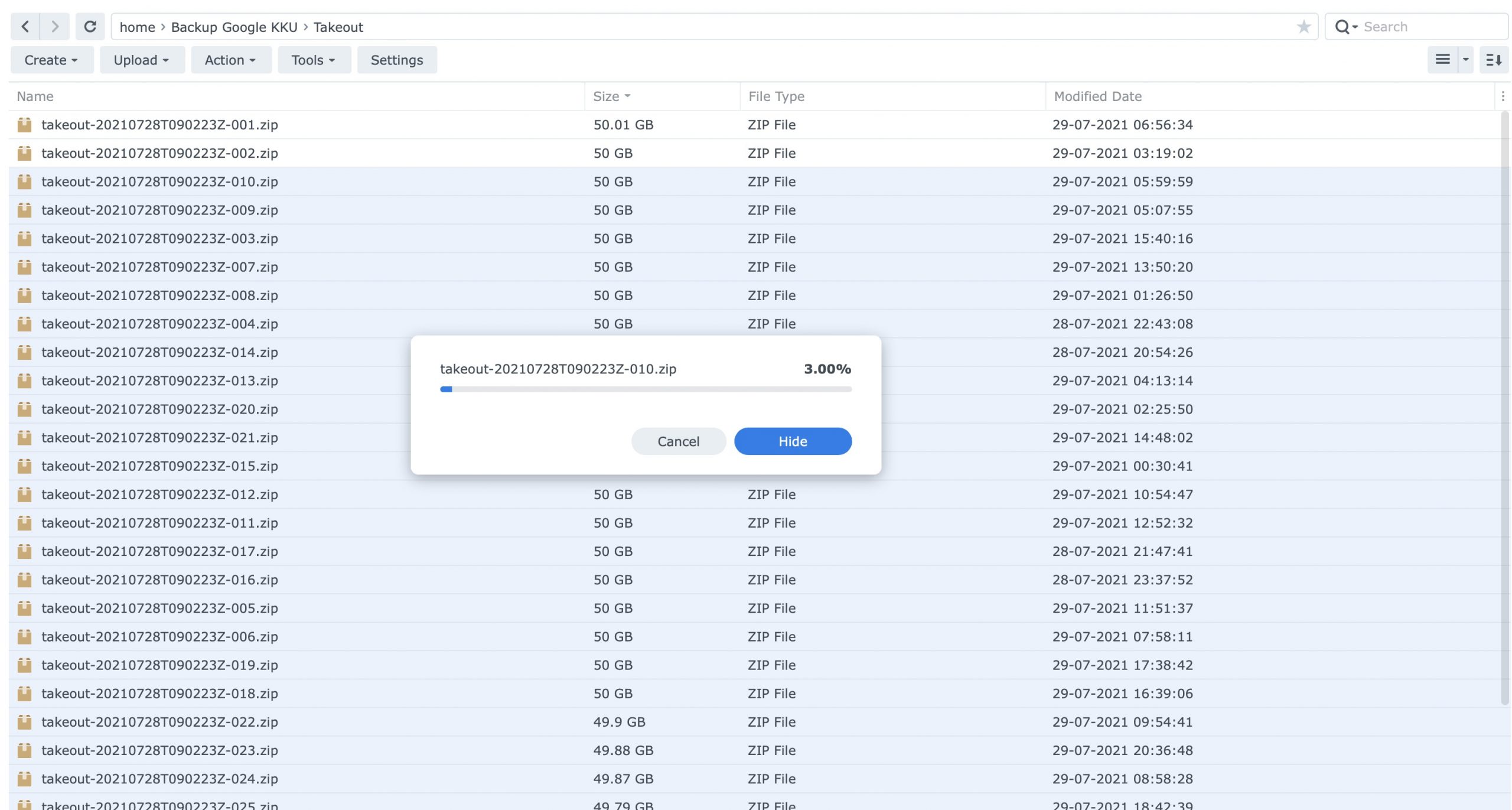Click the forward navigation arrow
The height and width of the screenshot is (810, 1512).
[x=55, y=27]
